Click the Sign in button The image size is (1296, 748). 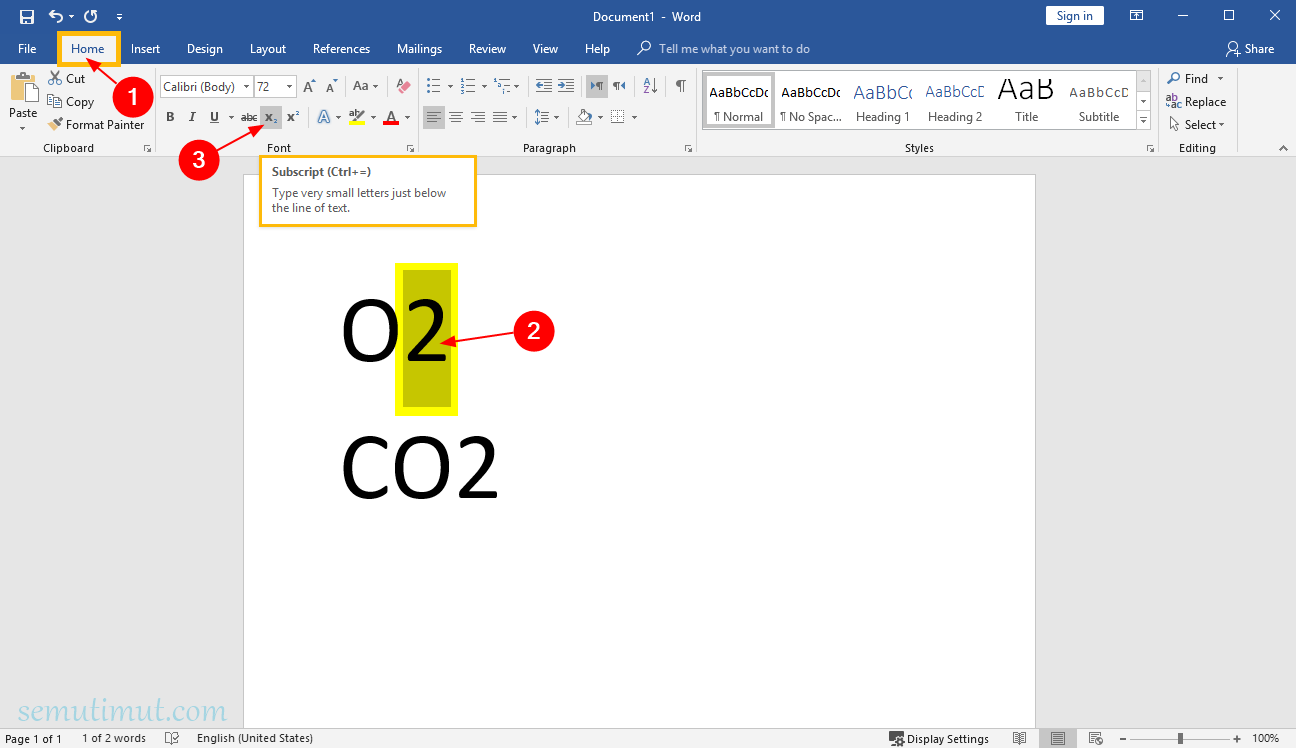point(1075,16)
